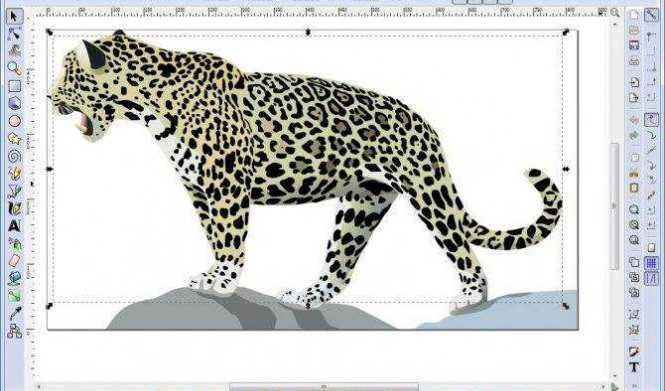The width and height of the screenshot is (665, 391).
Task: Toggle snap nodes or handles
Action: point(651,120)
